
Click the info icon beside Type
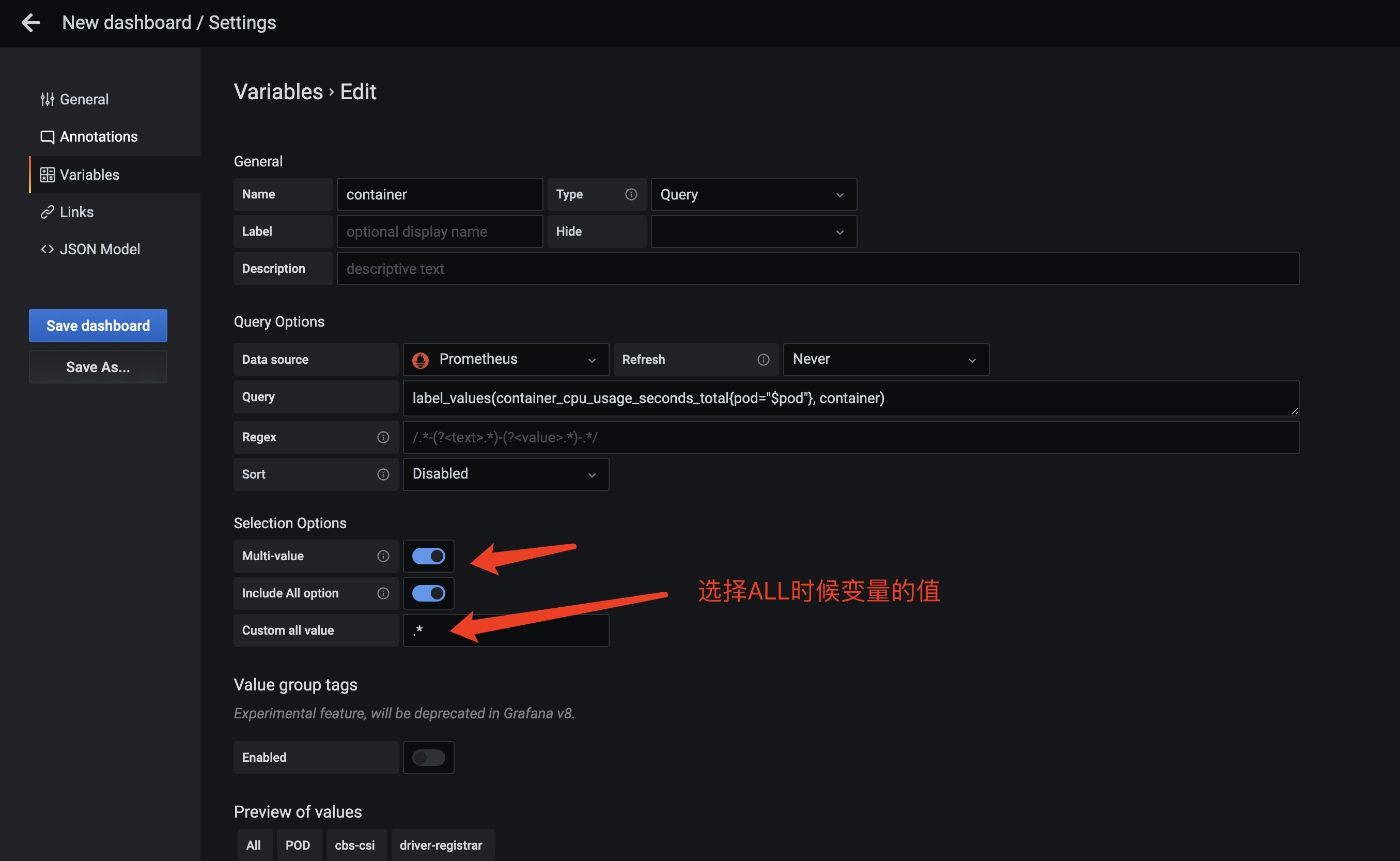pyautogui.click(x=631, y=194)
